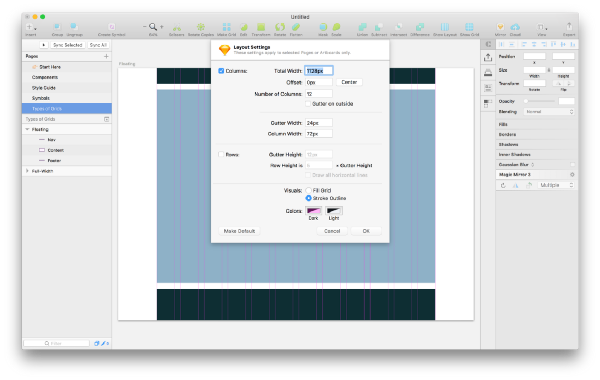Open the Insert tool menu

click(x=31, y=27)
